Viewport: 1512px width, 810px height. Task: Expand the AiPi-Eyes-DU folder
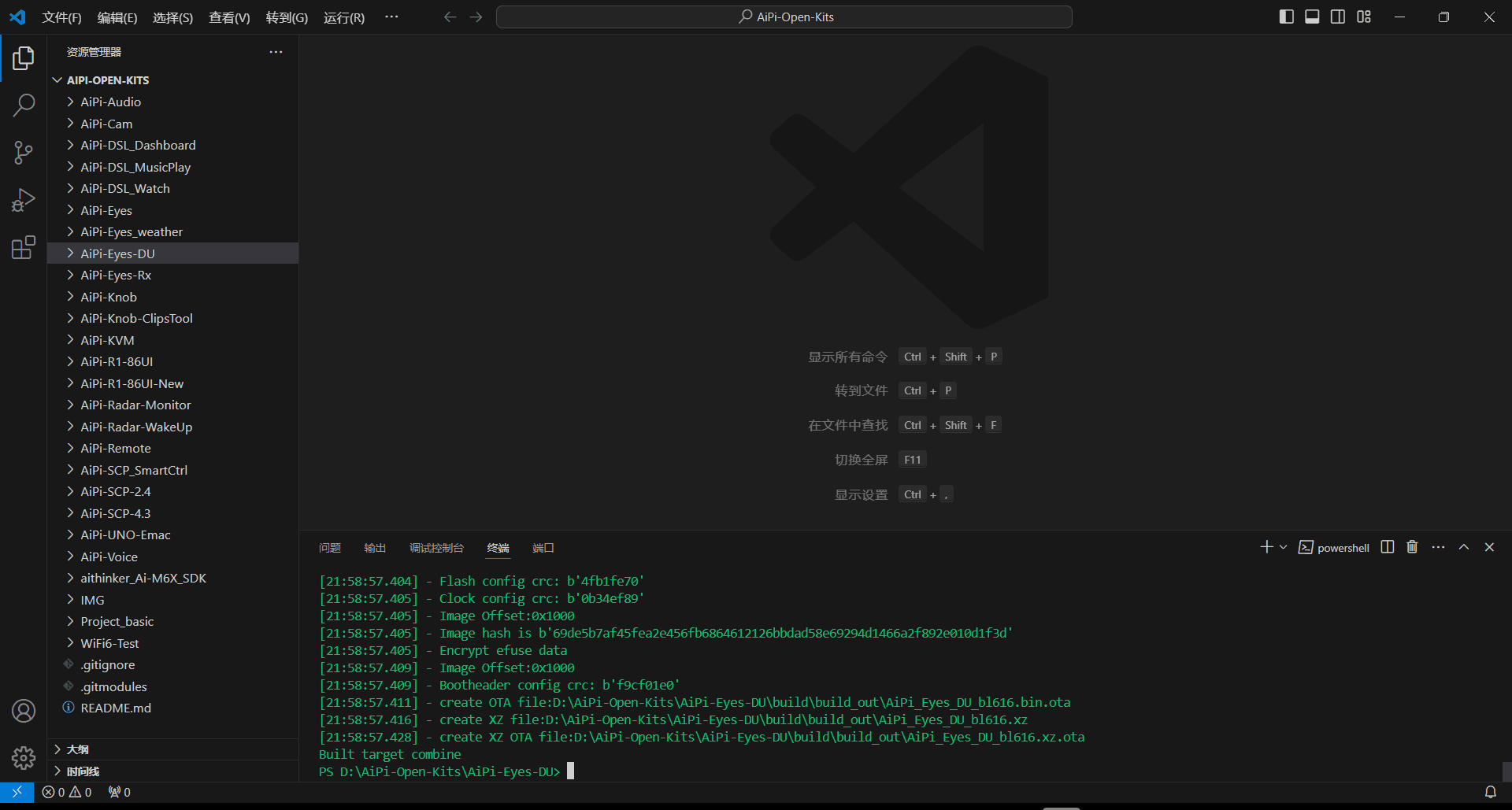(x=173, y=253)
